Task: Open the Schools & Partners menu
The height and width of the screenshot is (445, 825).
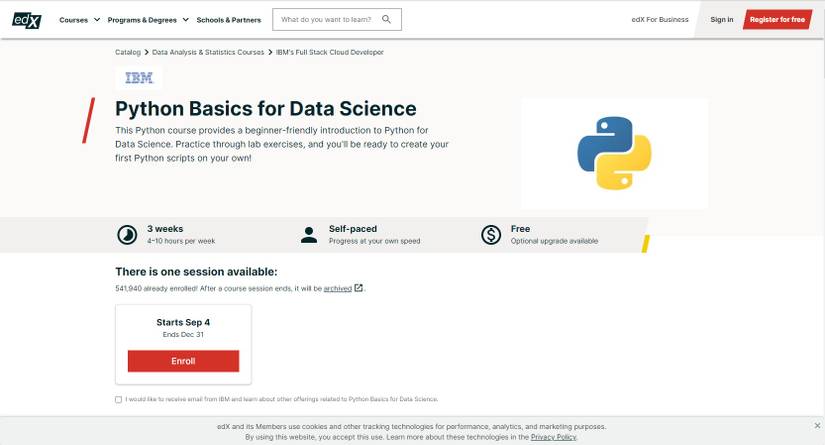Action: pyautogui.click(x=229, y=19)
